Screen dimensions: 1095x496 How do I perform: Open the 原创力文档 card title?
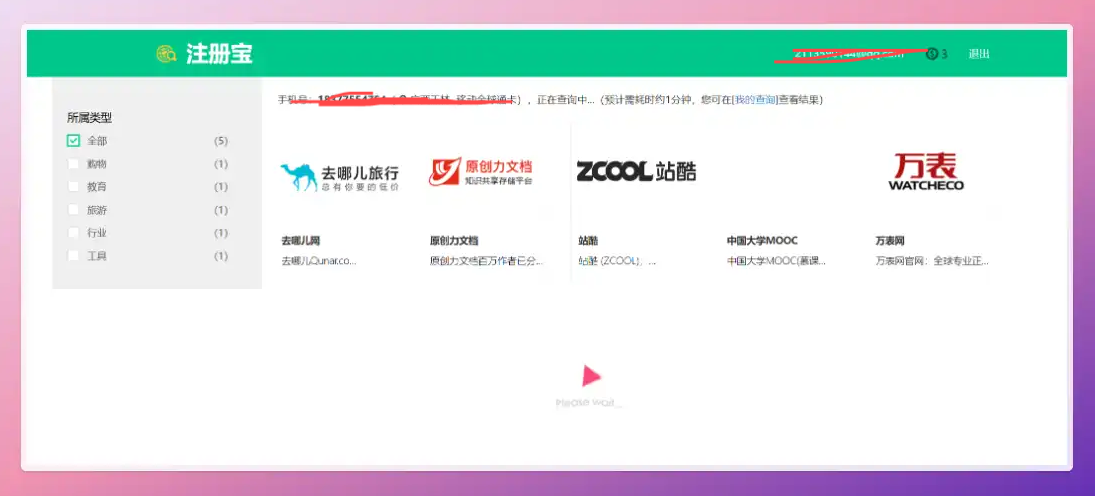[454, 241]
